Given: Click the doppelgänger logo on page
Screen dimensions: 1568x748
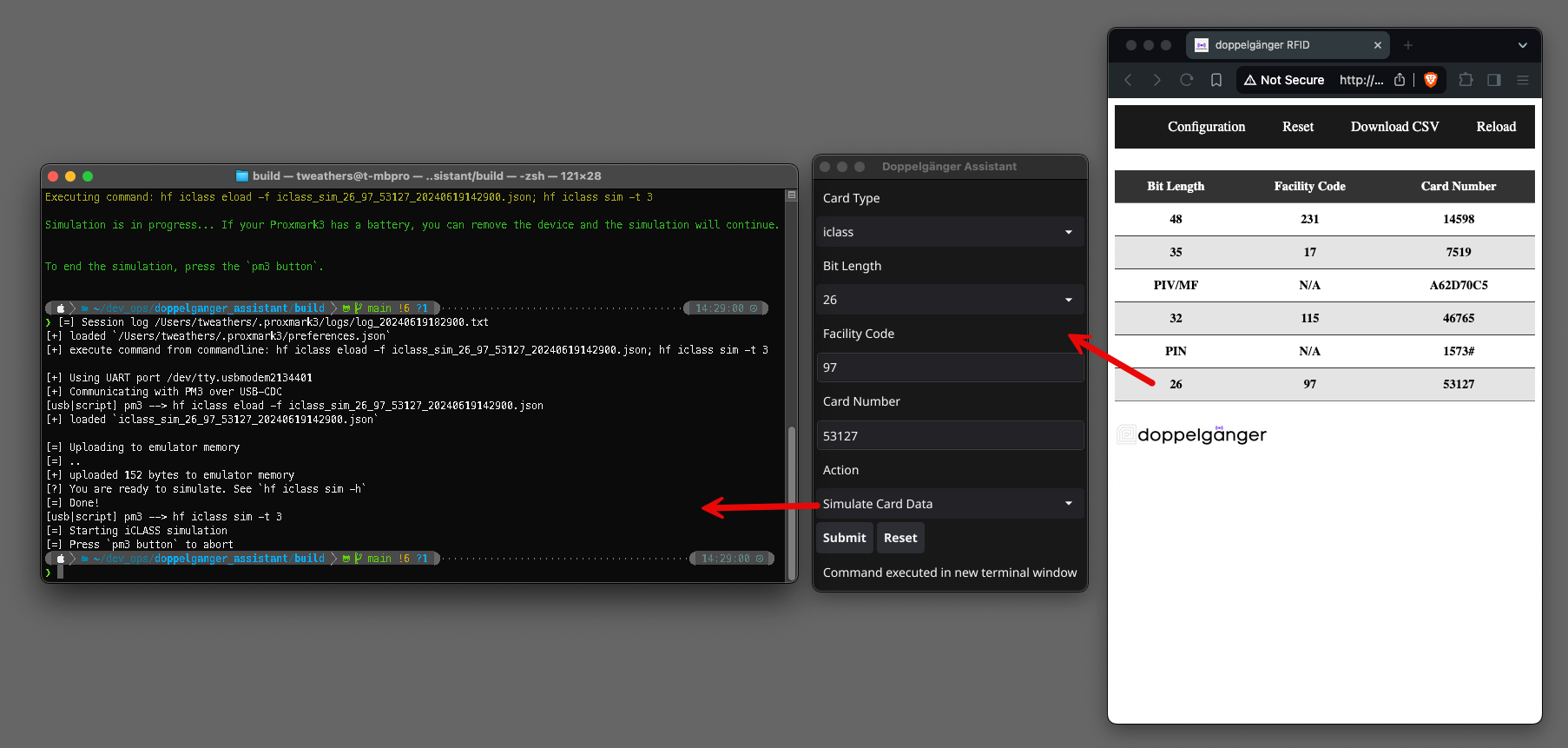Looking at the screenshot, I should coord(1192,434).
